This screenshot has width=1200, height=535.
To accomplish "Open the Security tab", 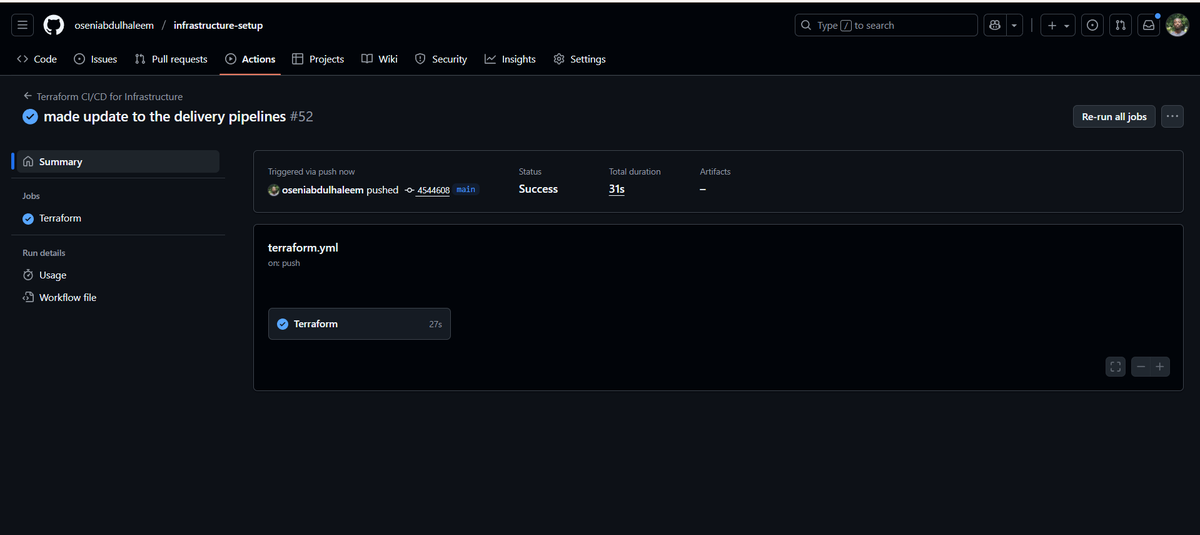I will pyautogui.click(x=441, y=59).
